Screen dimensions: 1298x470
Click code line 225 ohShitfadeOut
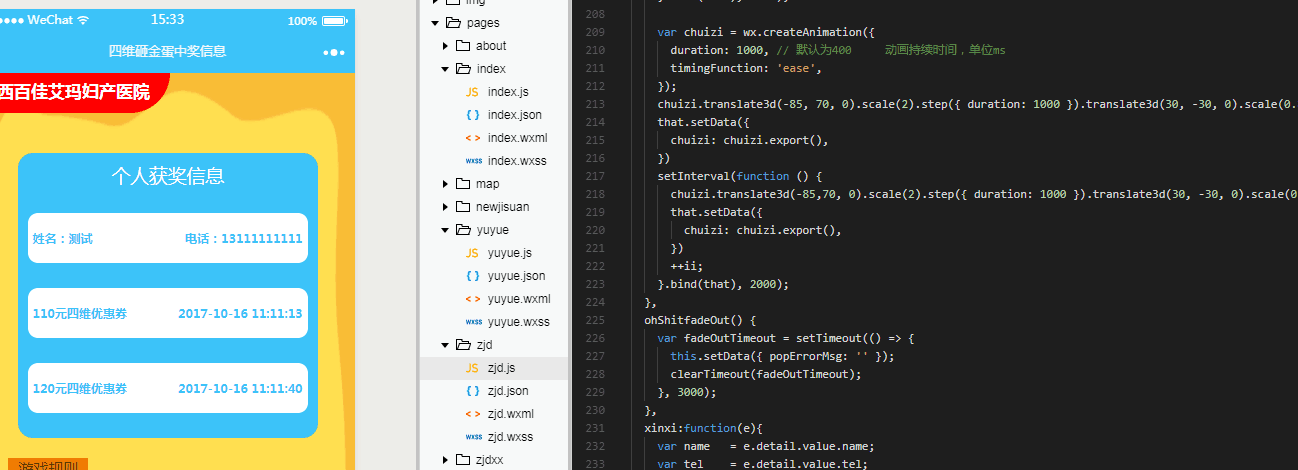point(700,320)
